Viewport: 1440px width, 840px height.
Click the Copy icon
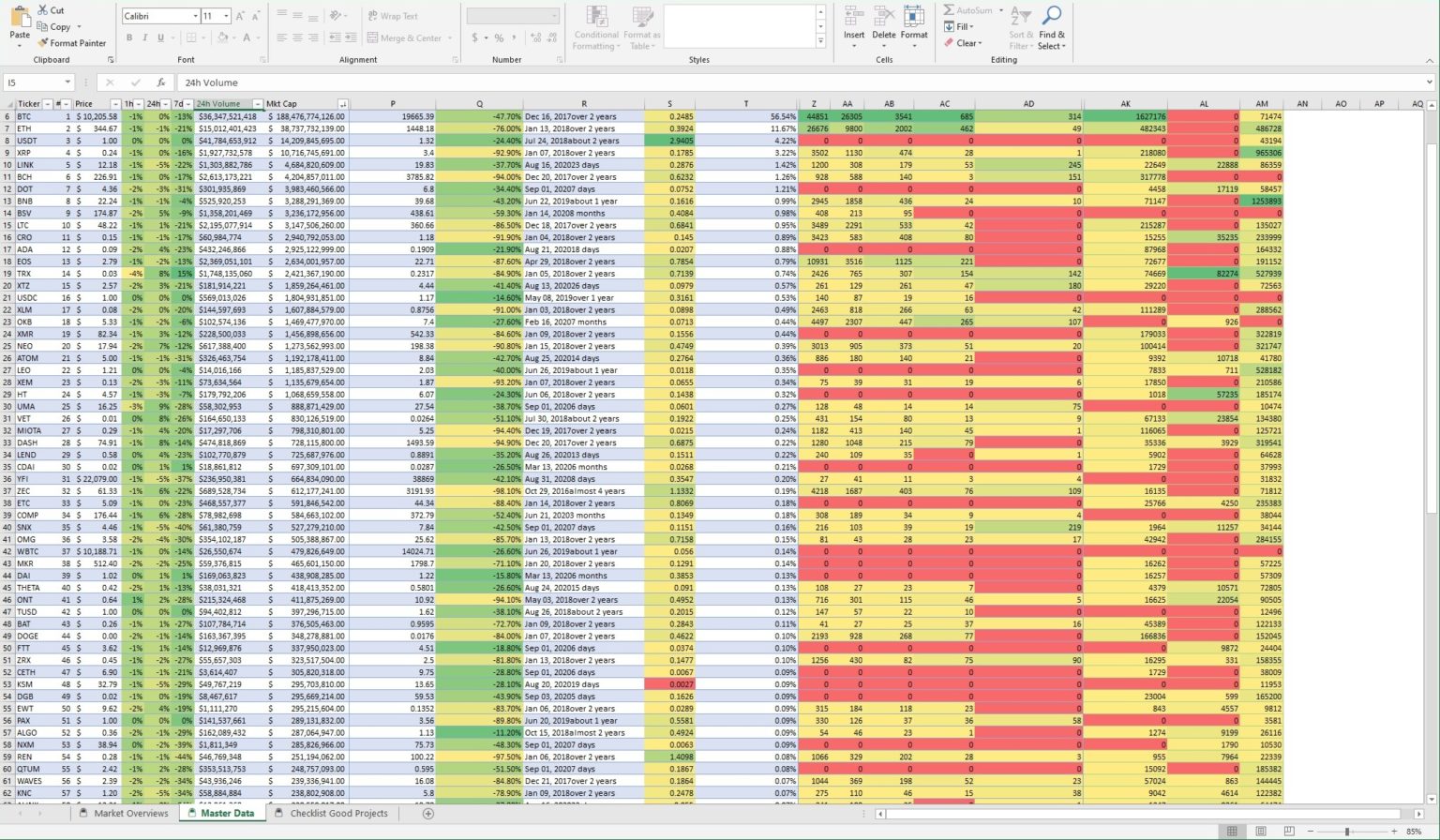pos(43,26)
